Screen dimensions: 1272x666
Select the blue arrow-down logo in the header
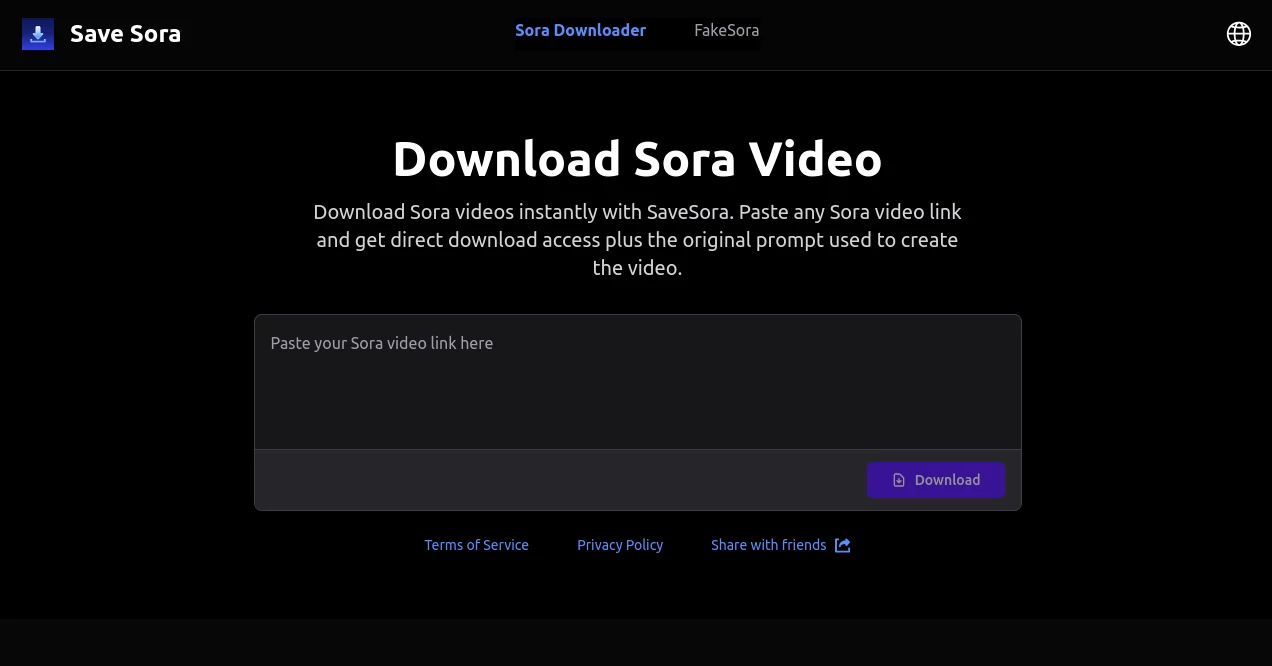(38, 34)
